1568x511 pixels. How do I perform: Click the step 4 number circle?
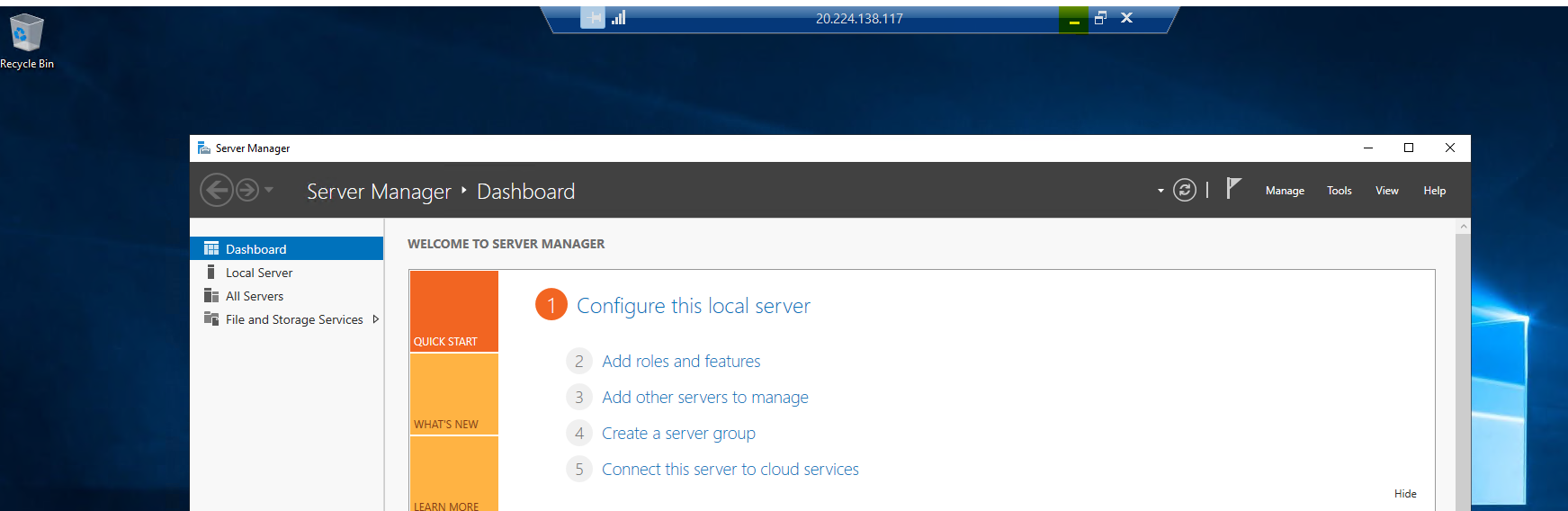579,433
